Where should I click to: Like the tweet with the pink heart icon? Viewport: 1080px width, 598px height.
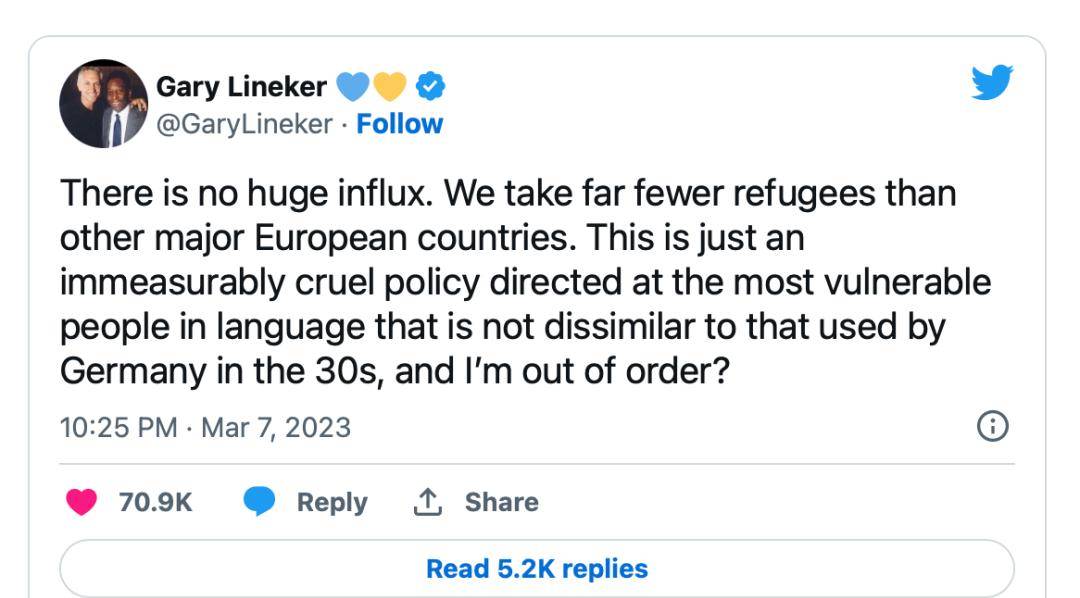pos(81,501)
